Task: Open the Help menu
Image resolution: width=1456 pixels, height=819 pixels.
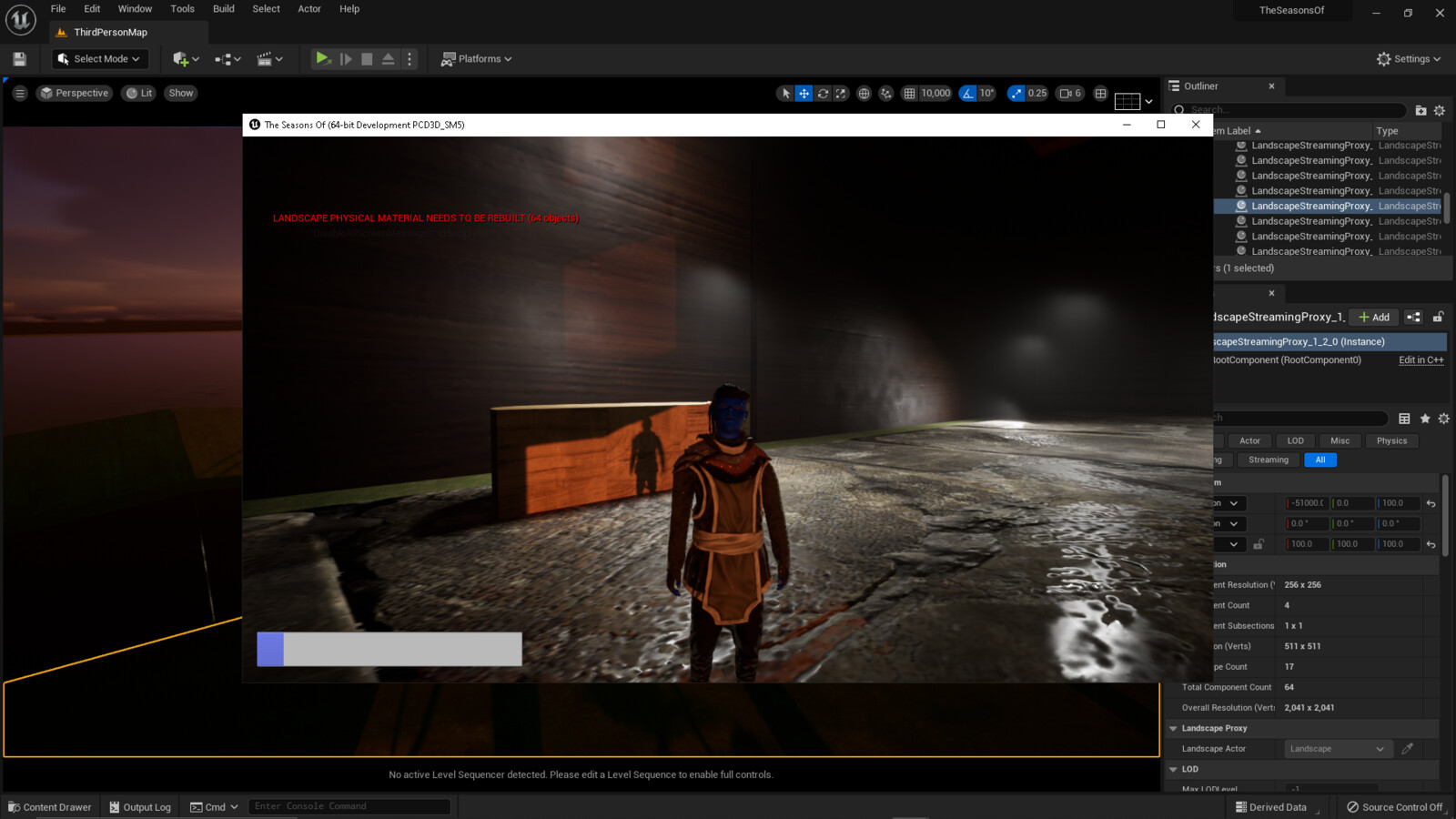Action: pyautogui.click(x=349, y=9)
